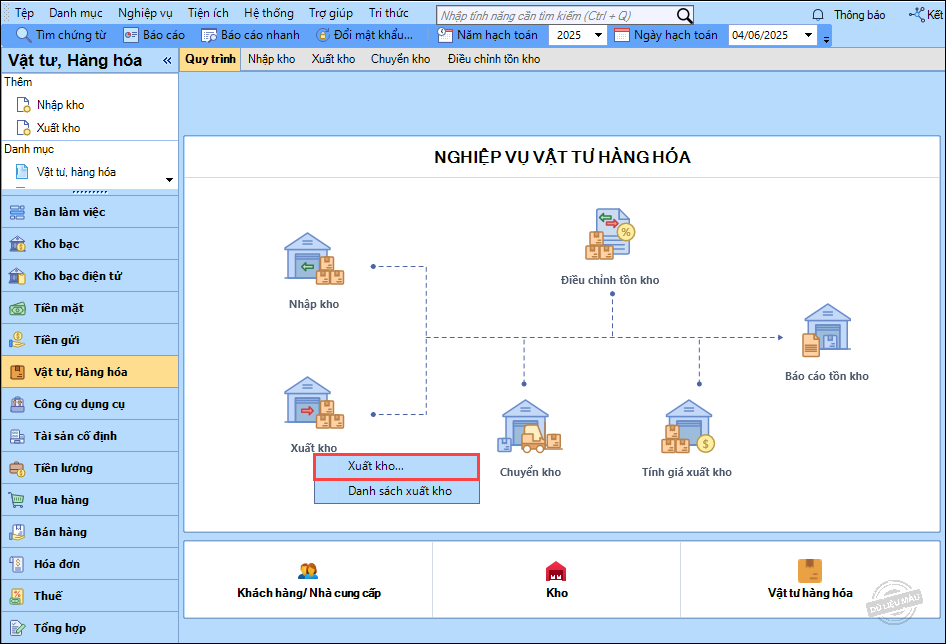The image size is (946, 644).
Task: Click Nhập kho link under Thêm
Action: [x=60, y=105]
